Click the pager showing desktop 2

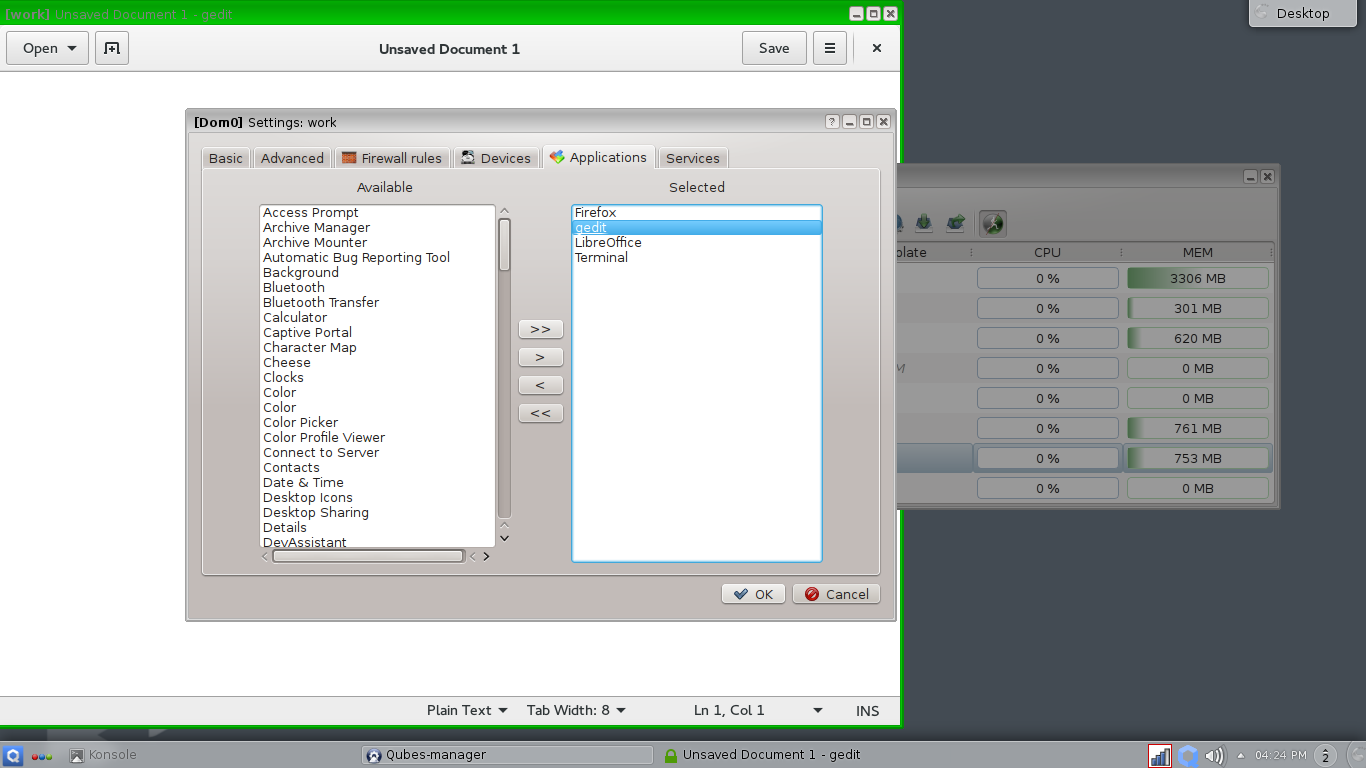pyautogui.click(x=1325, y=756)
